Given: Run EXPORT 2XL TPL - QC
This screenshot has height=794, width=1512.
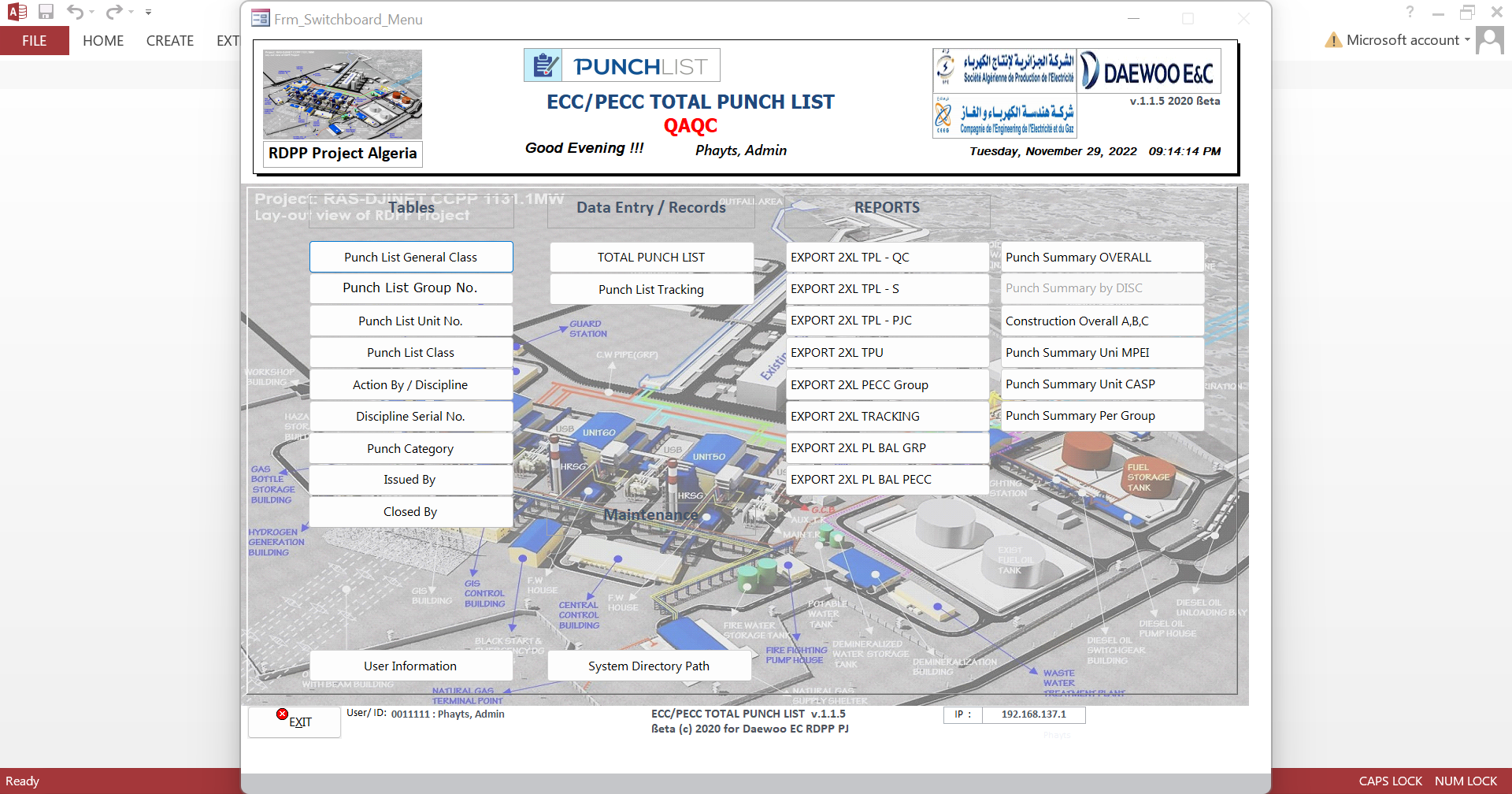Looking at the screenshot, I should coord(888,257).
